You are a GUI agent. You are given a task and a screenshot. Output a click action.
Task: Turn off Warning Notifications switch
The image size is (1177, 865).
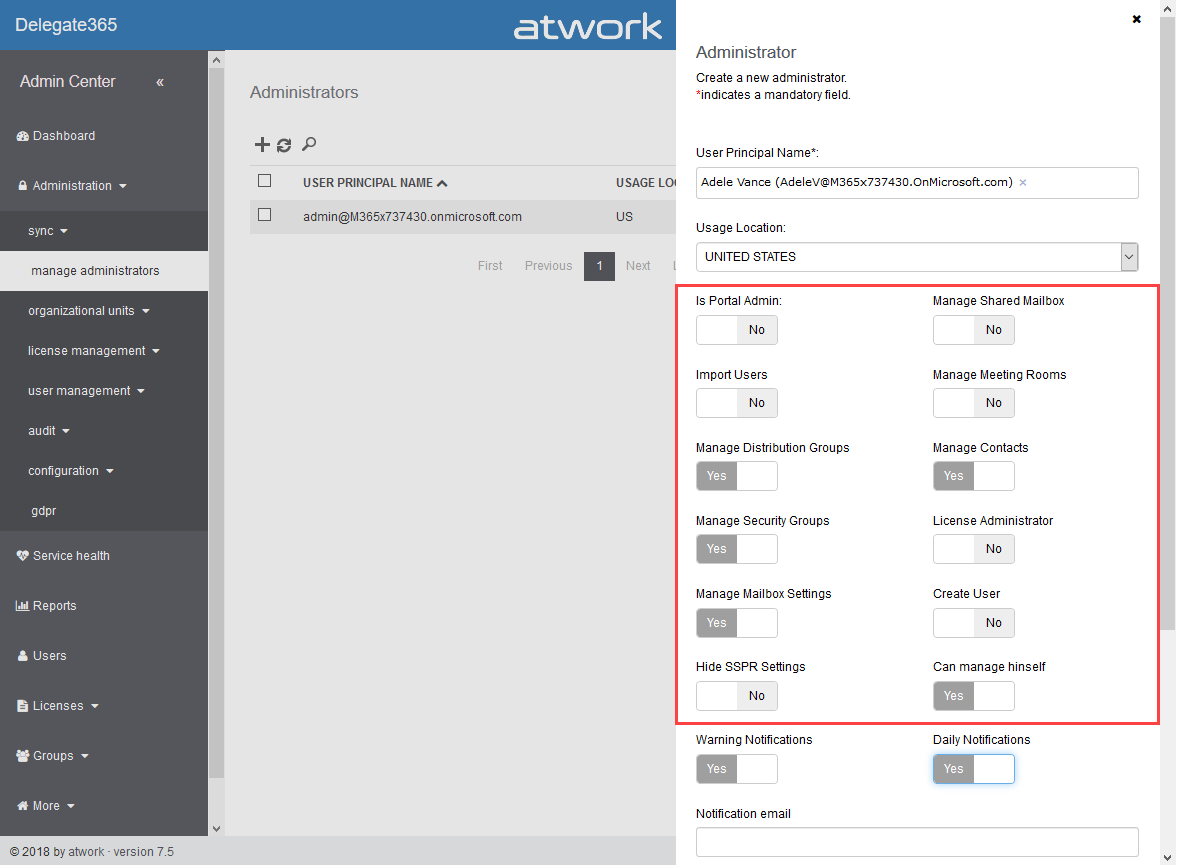click(x=736, y=768)
